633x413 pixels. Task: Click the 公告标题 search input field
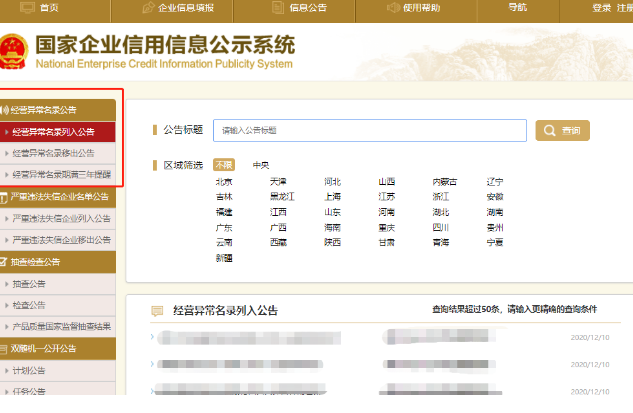[x=370, y=130]
